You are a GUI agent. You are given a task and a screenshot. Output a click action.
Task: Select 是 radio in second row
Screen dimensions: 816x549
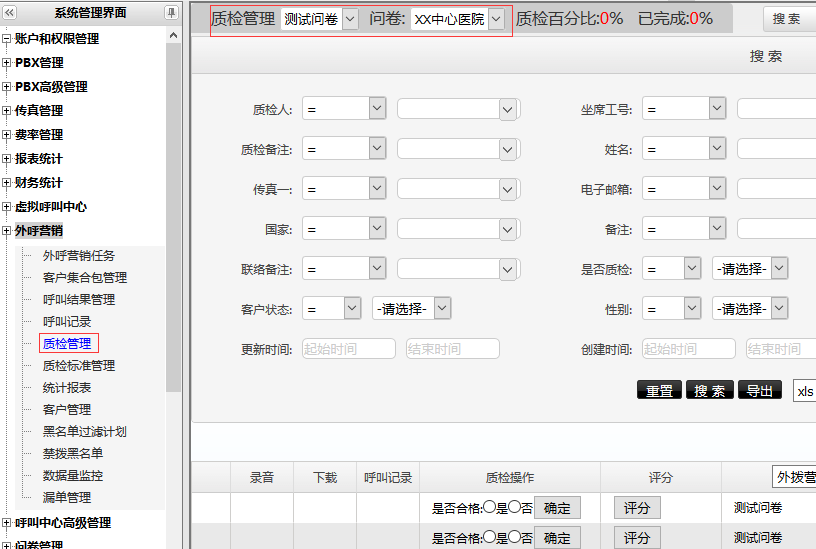(x=490, y=537)
